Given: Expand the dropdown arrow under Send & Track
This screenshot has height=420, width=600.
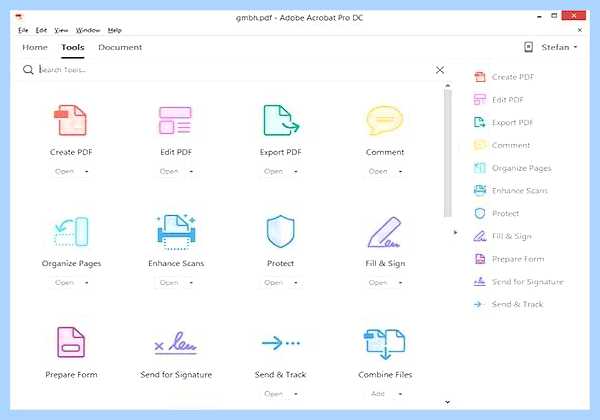Looking at the screenshot, I should [x=296, y=394].
